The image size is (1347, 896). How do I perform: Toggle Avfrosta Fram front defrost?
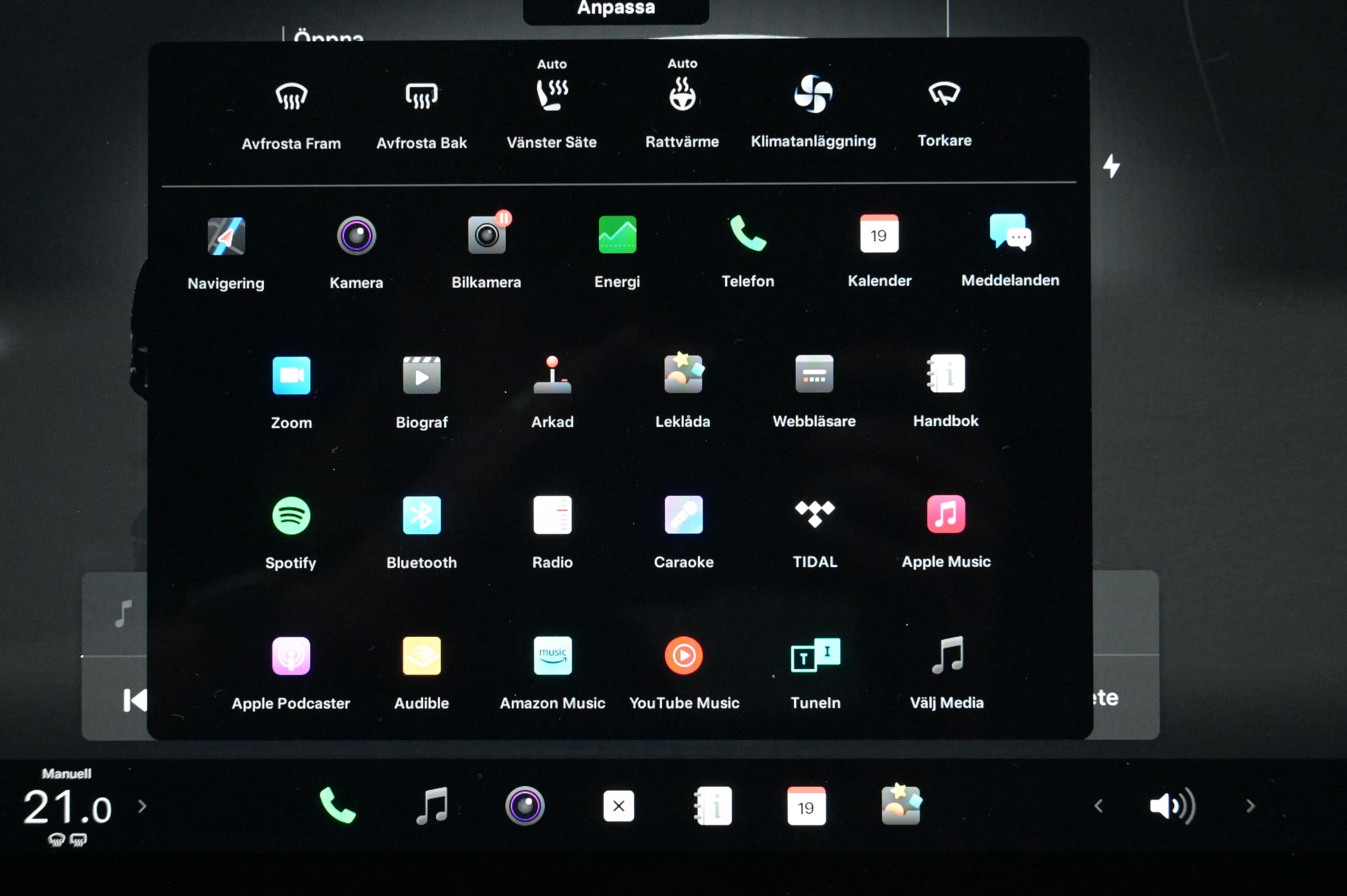click(291, 96)
